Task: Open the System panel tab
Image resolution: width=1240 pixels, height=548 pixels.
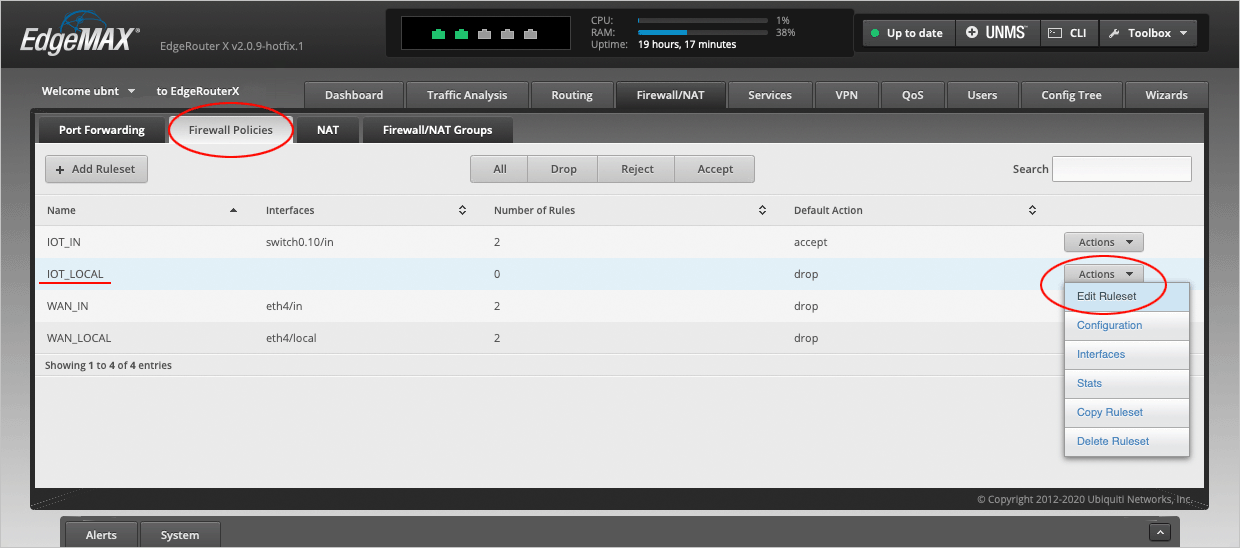Action: [x=180, y=535]
